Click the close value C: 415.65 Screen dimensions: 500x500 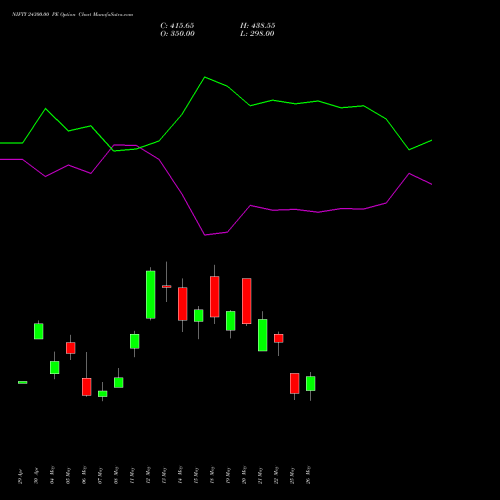(x=177, y=26)
